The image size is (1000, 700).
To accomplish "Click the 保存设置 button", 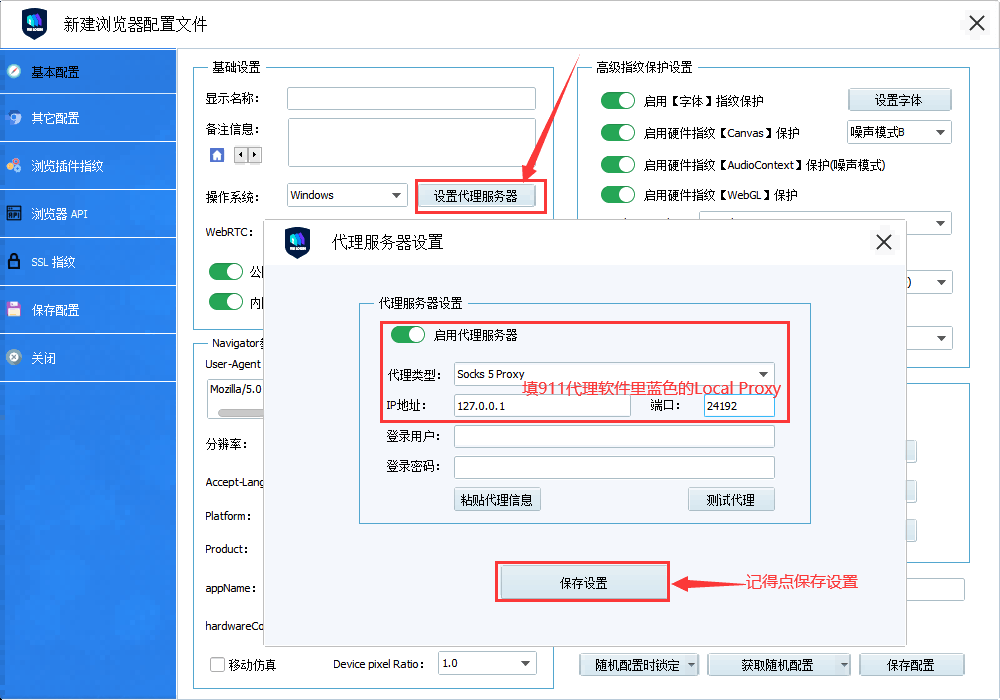I will point(583,583).
